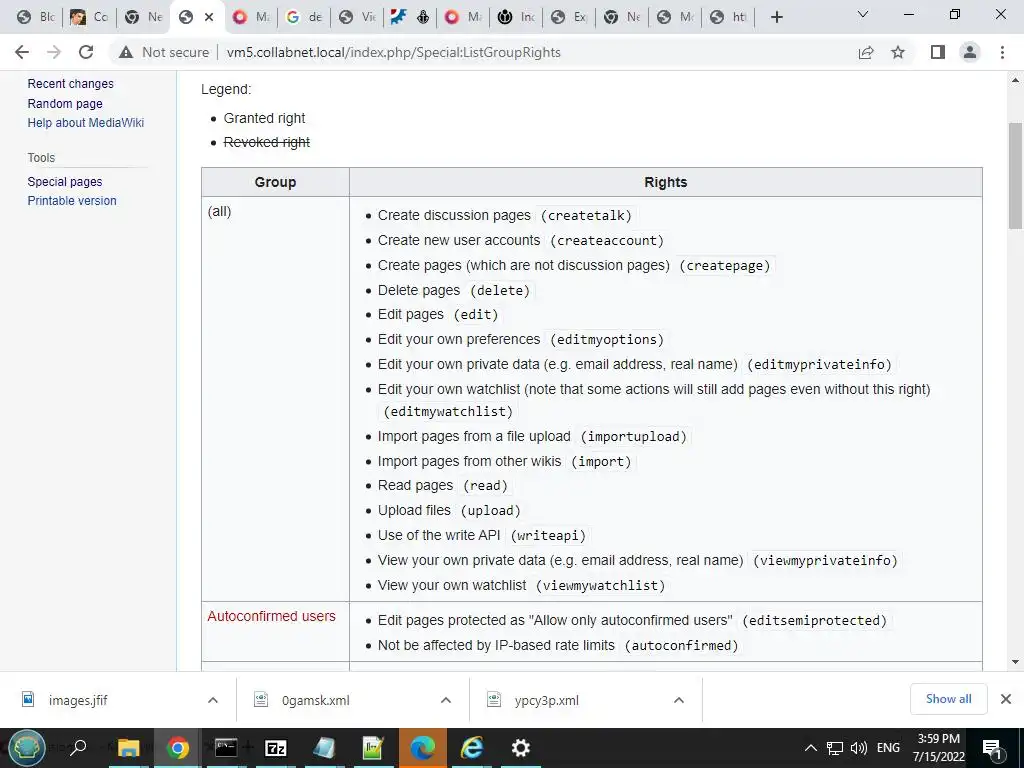Image resolution: width=1024 pixels, height=768 pixels.
Task: Click the page vertical scrollbar thumb
Action: click(1015, 175)
